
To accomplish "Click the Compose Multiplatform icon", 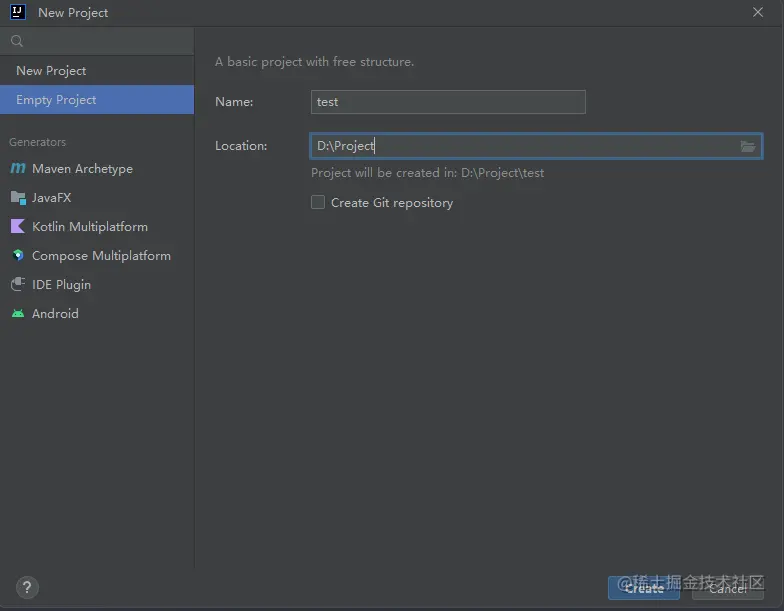I will coord(18,256).
